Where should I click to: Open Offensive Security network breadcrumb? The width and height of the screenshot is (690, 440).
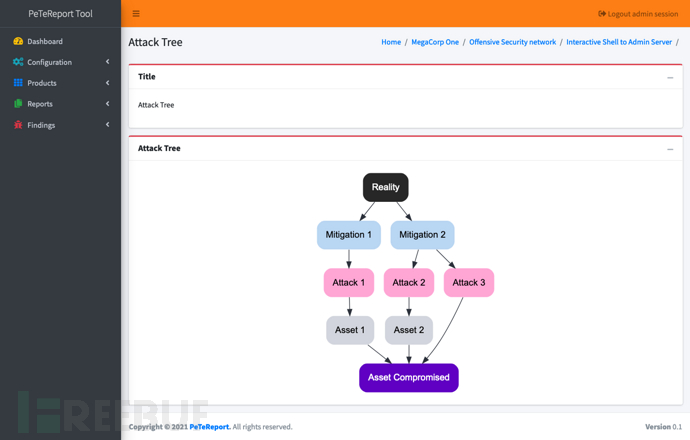(512, 42)
